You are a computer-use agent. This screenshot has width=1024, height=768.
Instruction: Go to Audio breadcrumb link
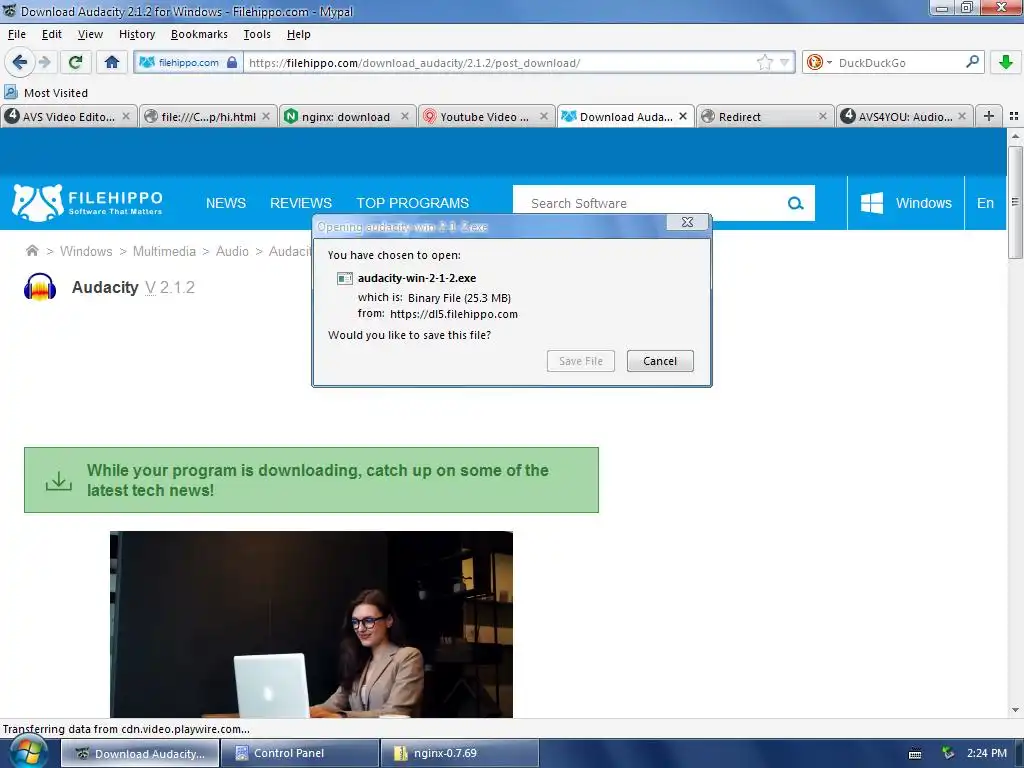[x=232, y=251]
